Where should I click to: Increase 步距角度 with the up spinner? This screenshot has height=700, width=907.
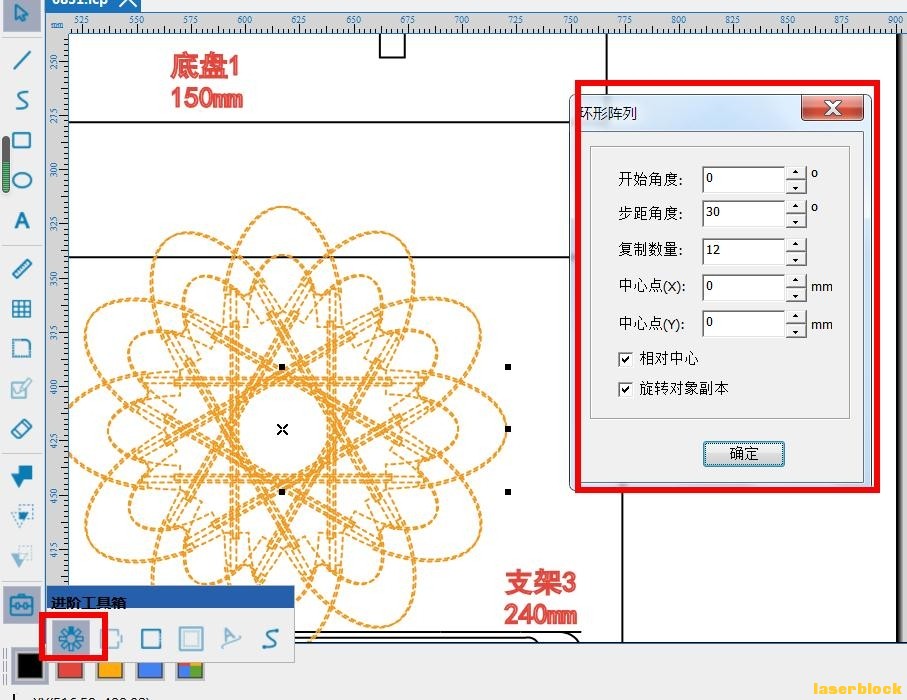point(796,207)
